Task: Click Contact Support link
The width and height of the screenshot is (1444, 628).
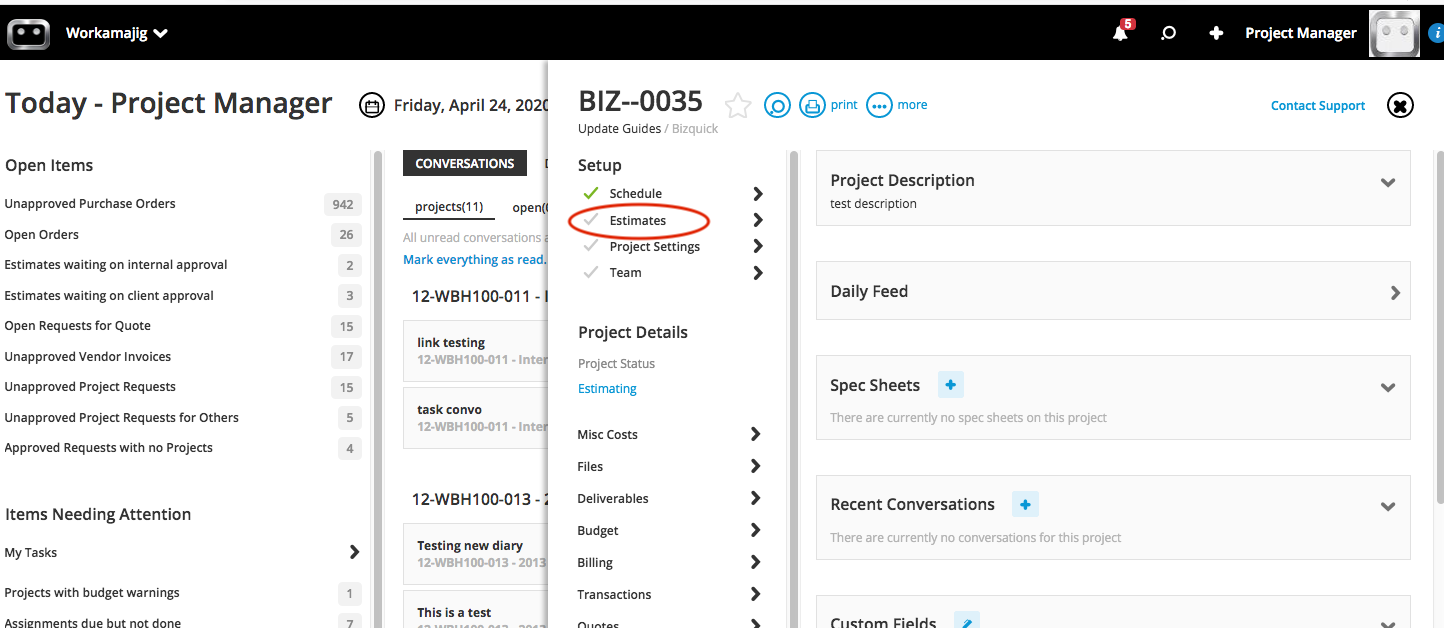Action: point(1318,106)
